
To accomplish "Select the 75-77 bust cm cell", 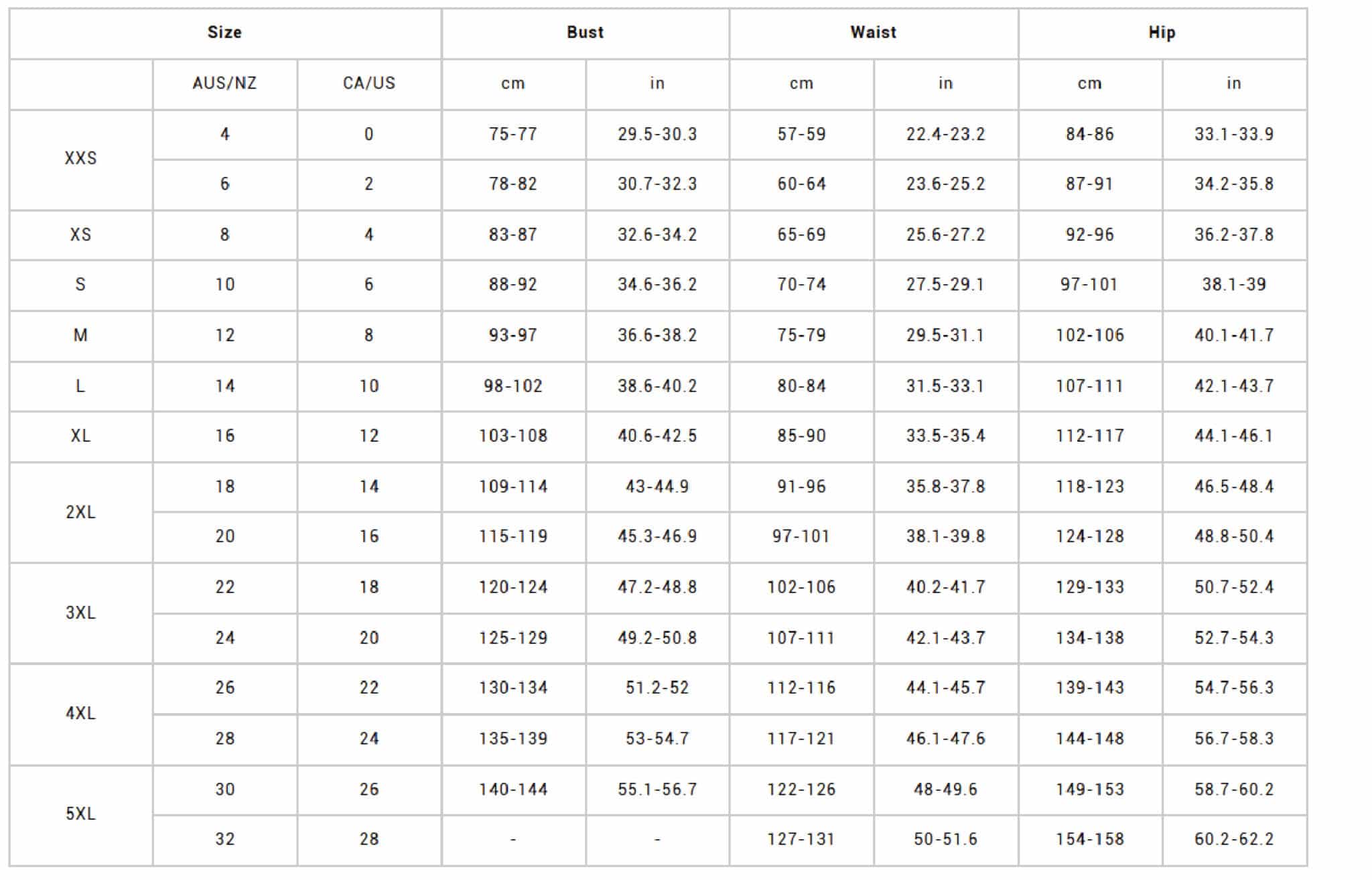I will 513,134.
